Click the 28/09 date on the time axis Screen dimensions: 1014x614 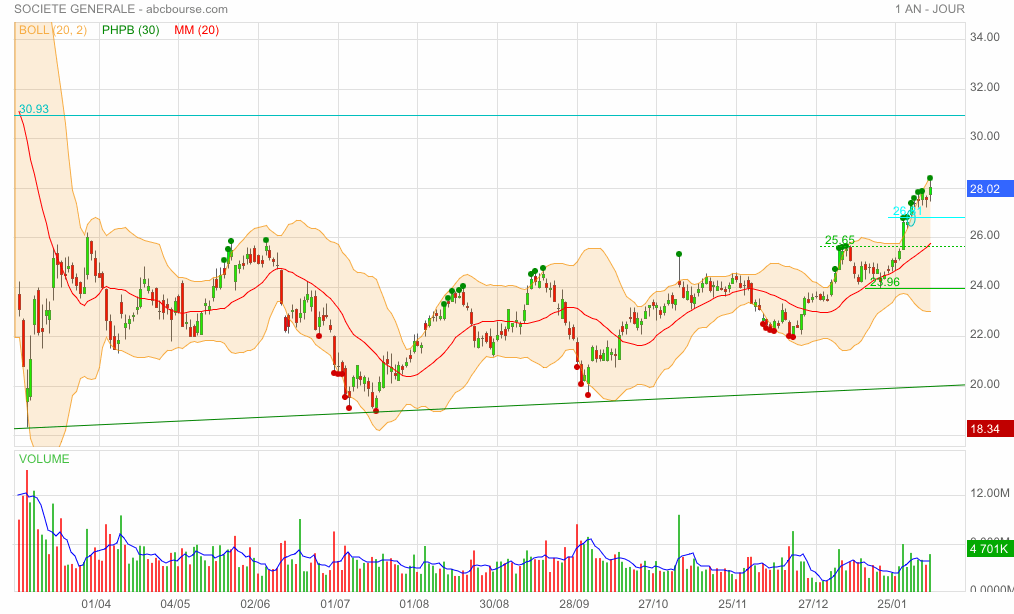(574, 604)
